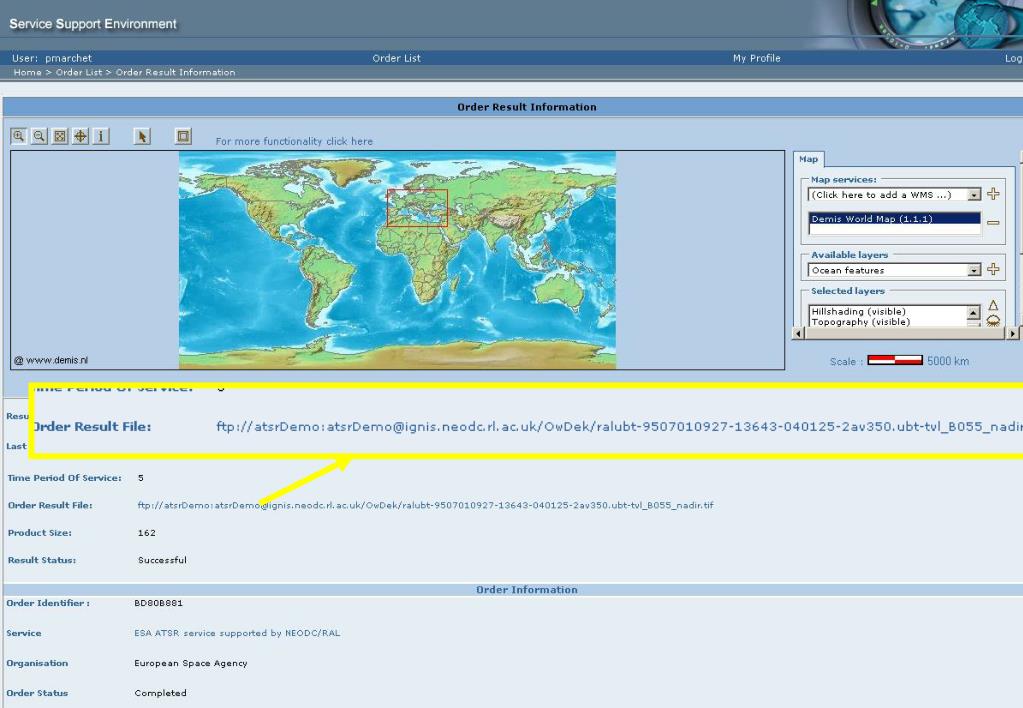Screen dimensions: 1023x708
Task: Click the Result Status value Successful
Action: coord(162,560)
